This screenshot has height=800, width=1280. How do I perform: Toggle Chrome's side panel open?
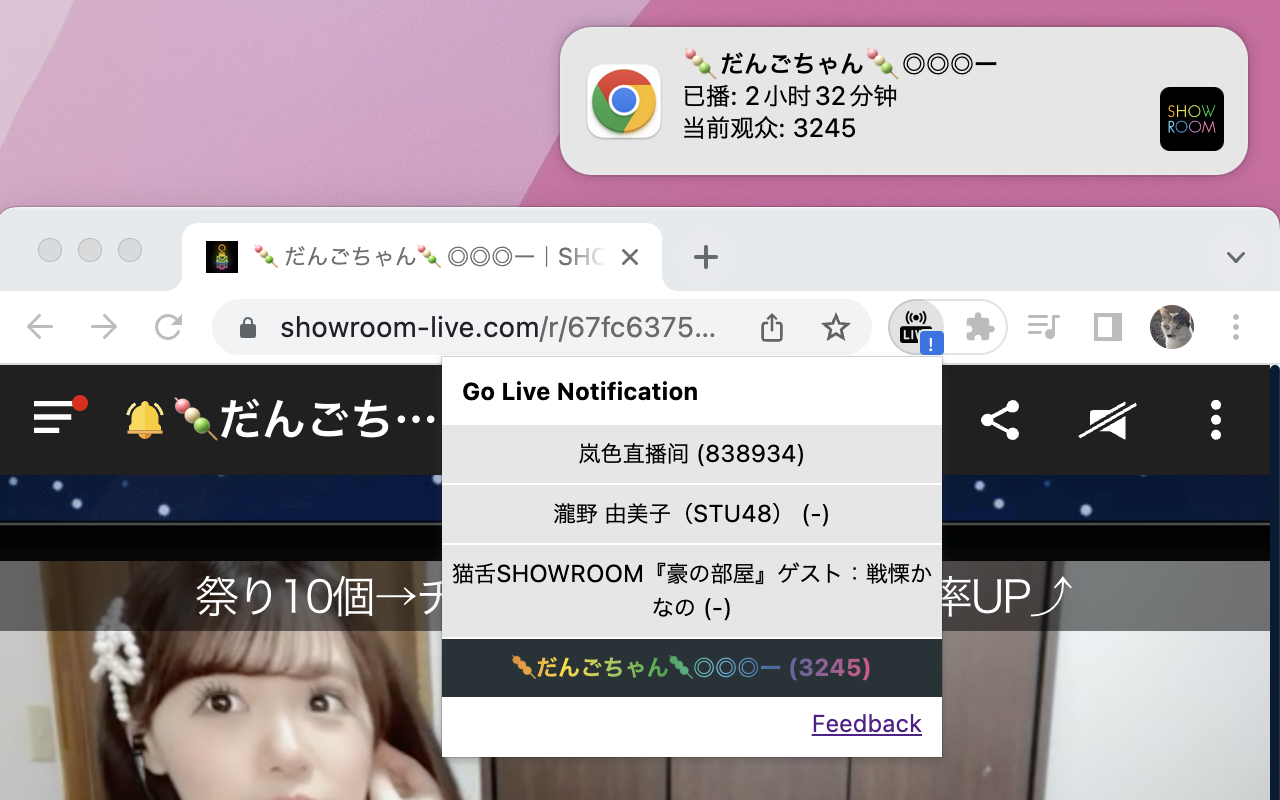pos(1107,327)
